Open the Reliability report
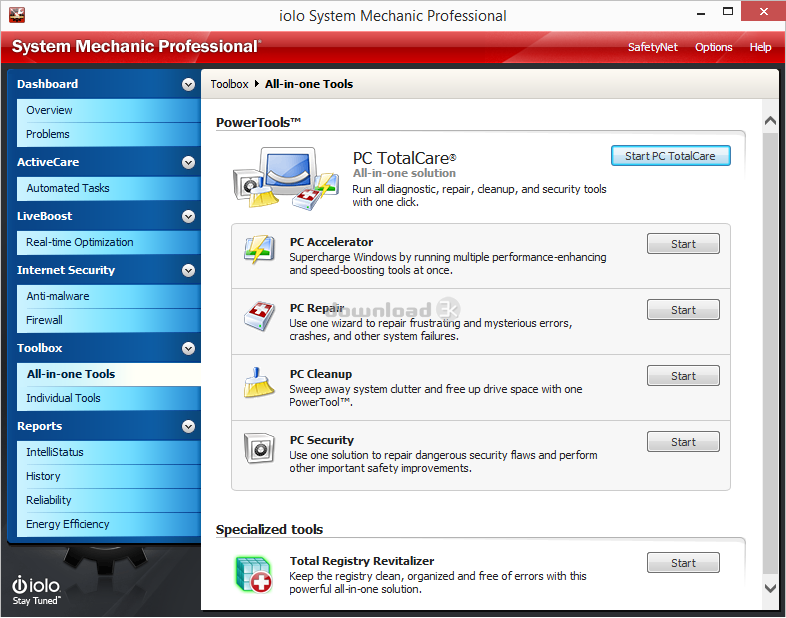Image resolution: width=786 pixels, height=618 pixels. (109, 500)
